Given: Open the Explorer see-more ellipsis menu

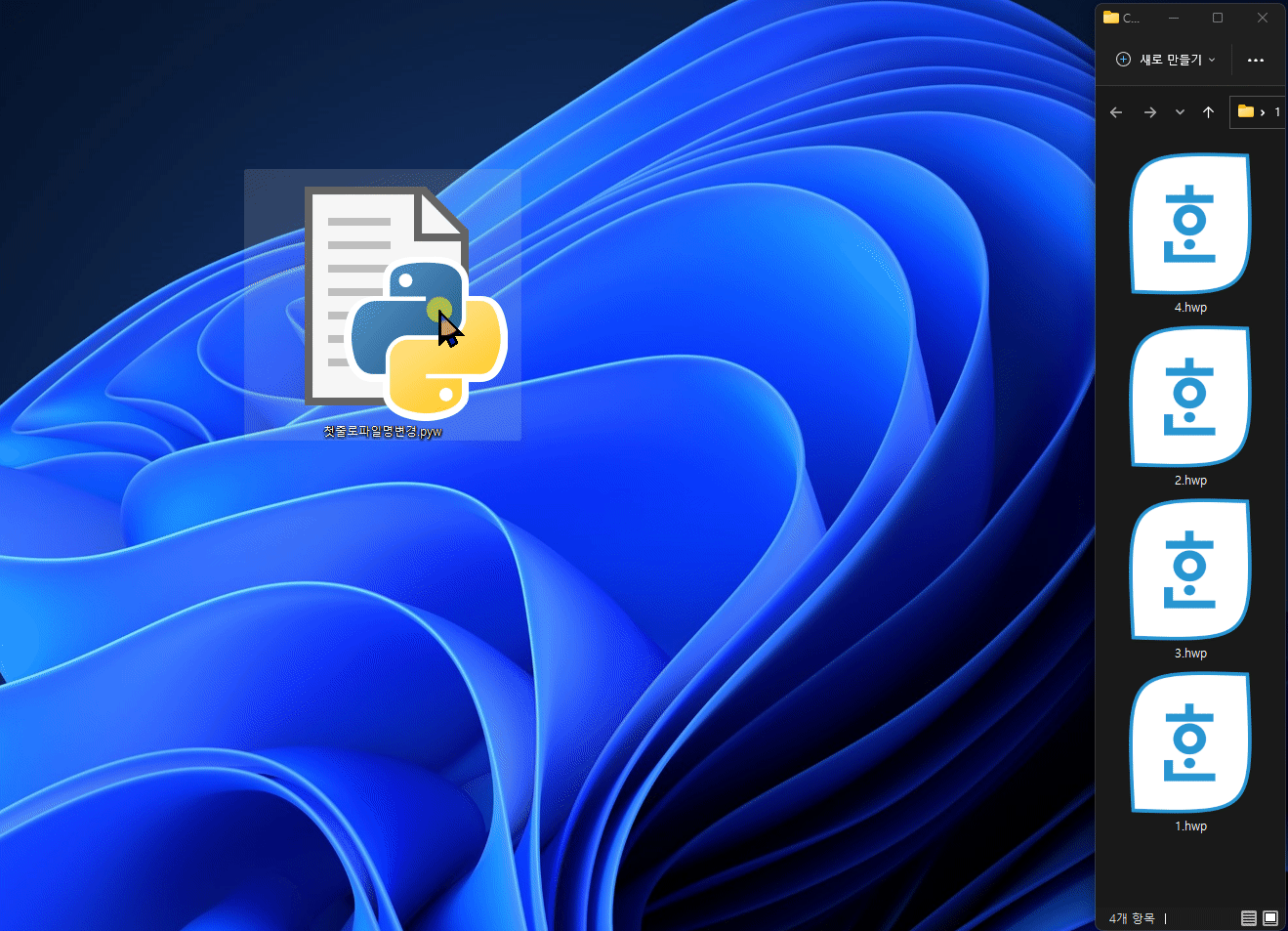Looking at the screenshot, I should click(x=1256, y=60).
